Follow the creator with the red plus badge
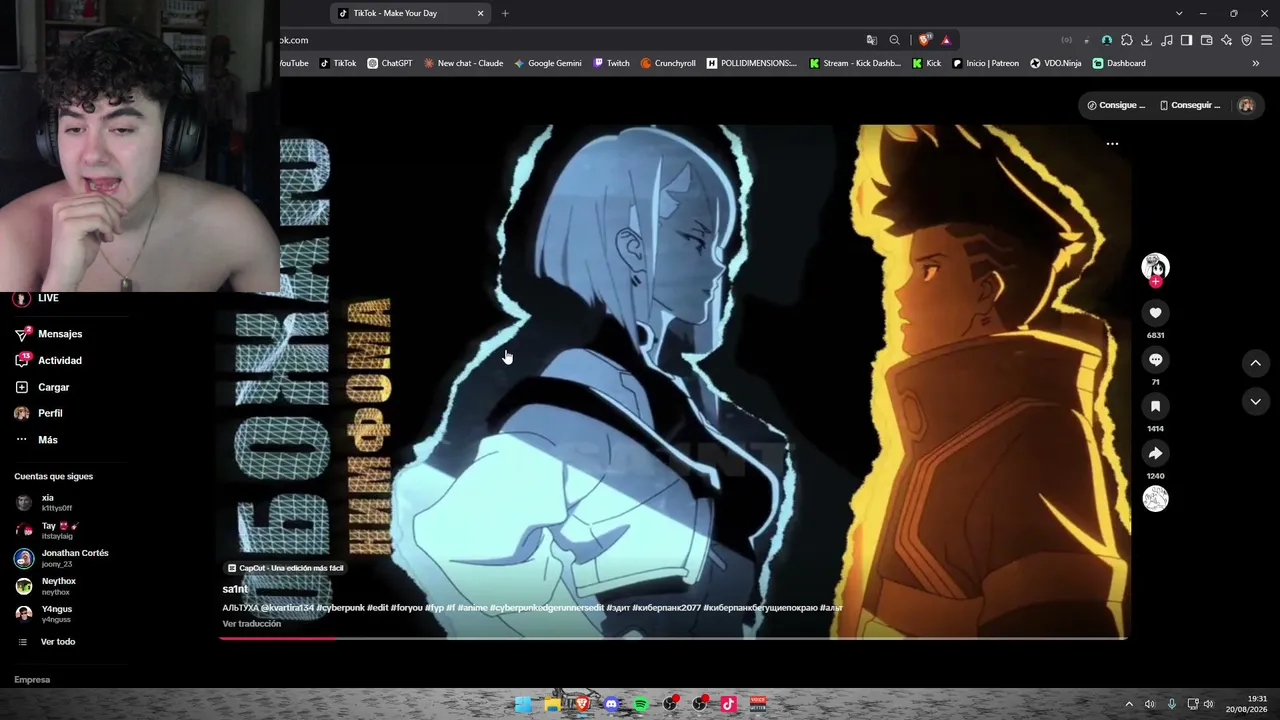The width and height of the screenshot is (1280, 720). tap(1156, 282)
